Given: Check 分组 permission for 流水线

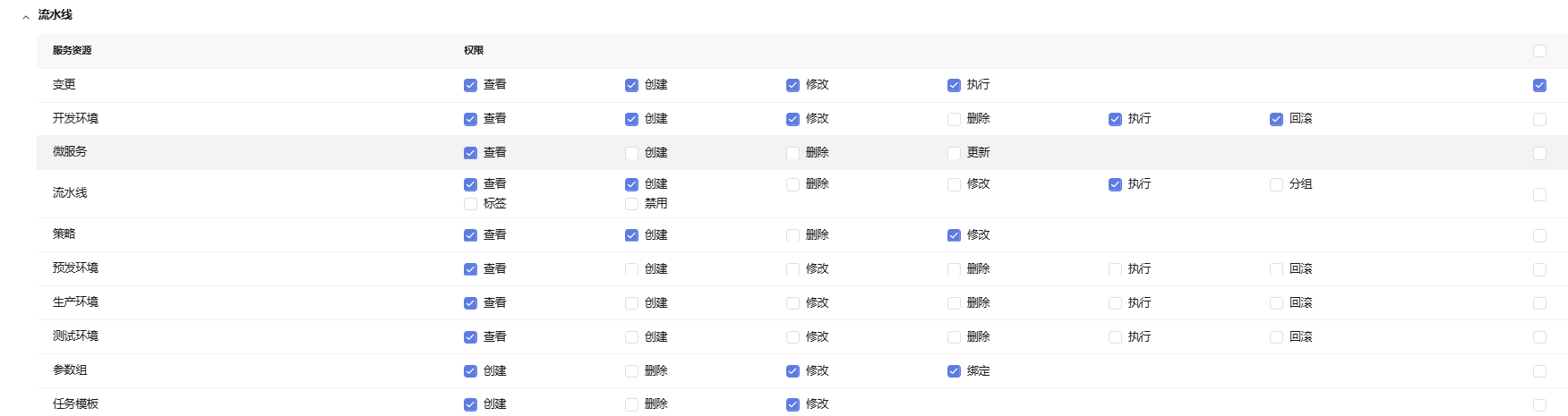Looking at the screenshot, I should point(1276,184).
